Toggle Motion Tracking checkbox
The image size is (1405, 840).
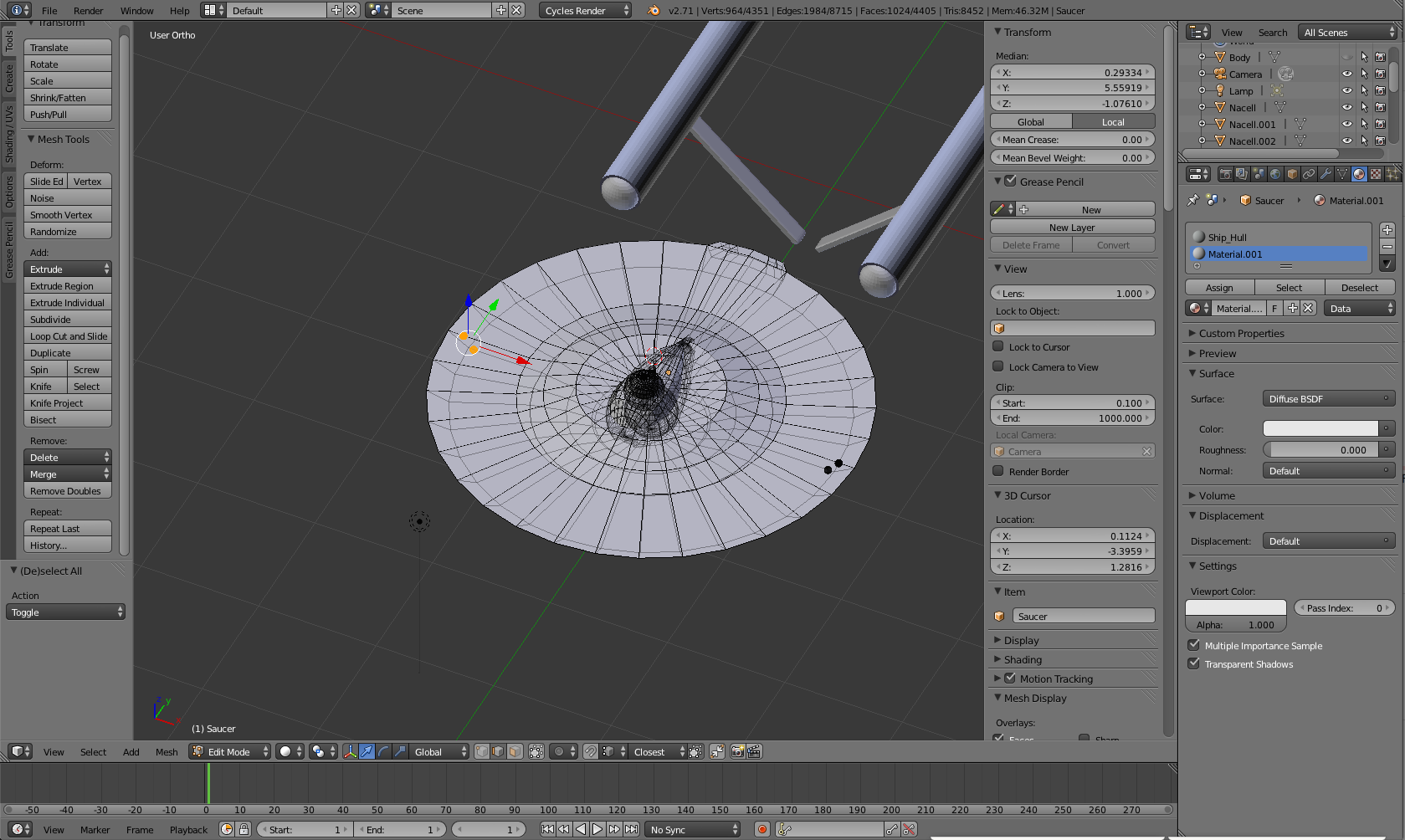[1010, 678]
